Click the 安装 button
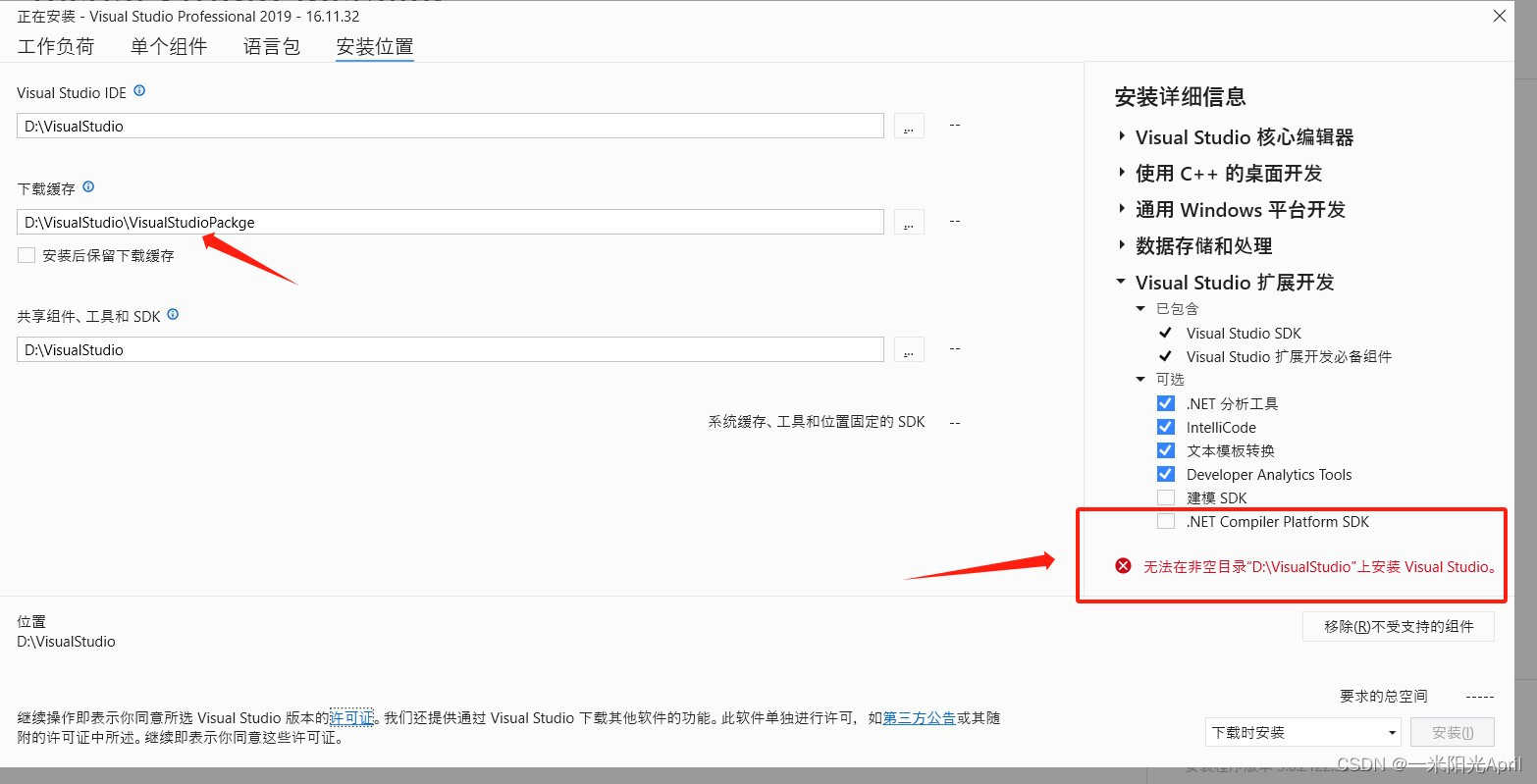The image size is (1537, 784). [x=1453, y=732]
